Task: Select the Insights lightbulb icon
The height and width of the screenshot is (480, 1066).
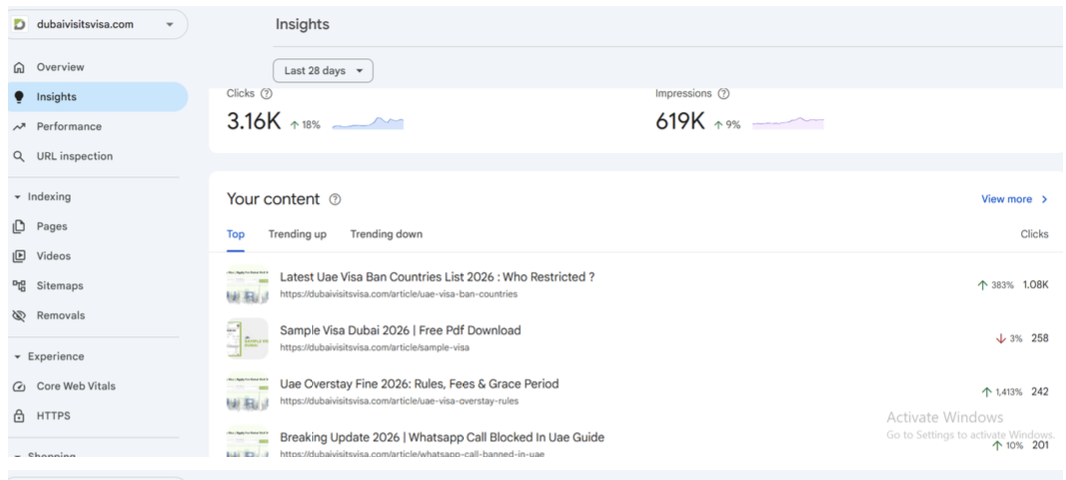Action: coord(19,97)
